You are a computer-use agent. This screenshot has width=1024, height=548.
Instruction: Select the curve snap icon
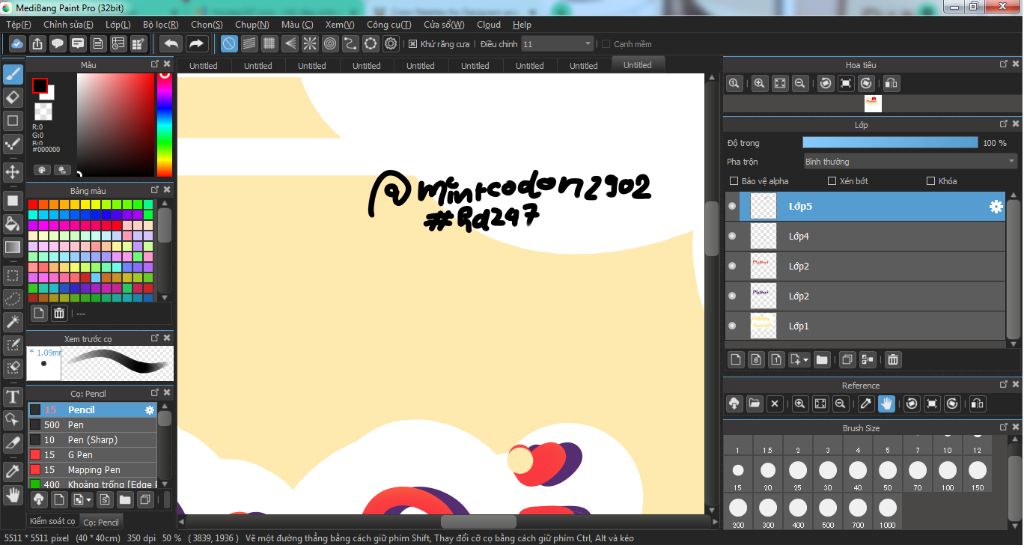point(350,44)
